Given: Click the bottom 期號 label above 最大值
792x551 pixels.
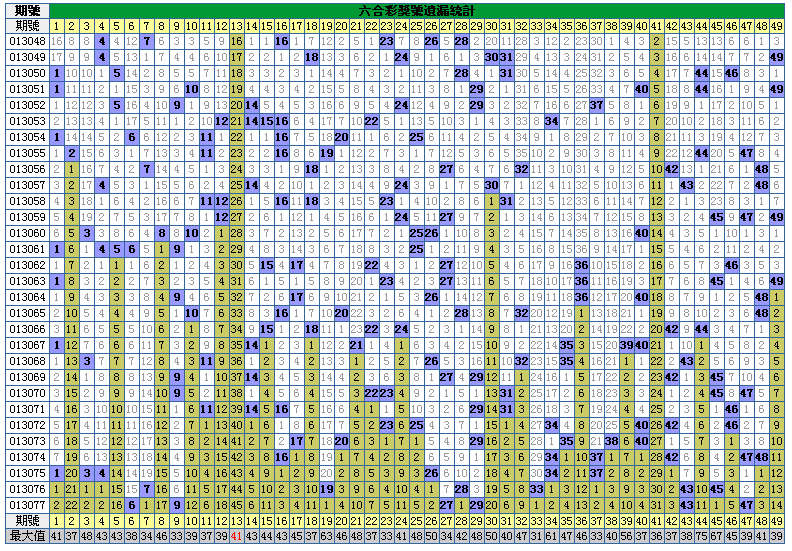Looking at the screenshot, I should click(27, 521).
